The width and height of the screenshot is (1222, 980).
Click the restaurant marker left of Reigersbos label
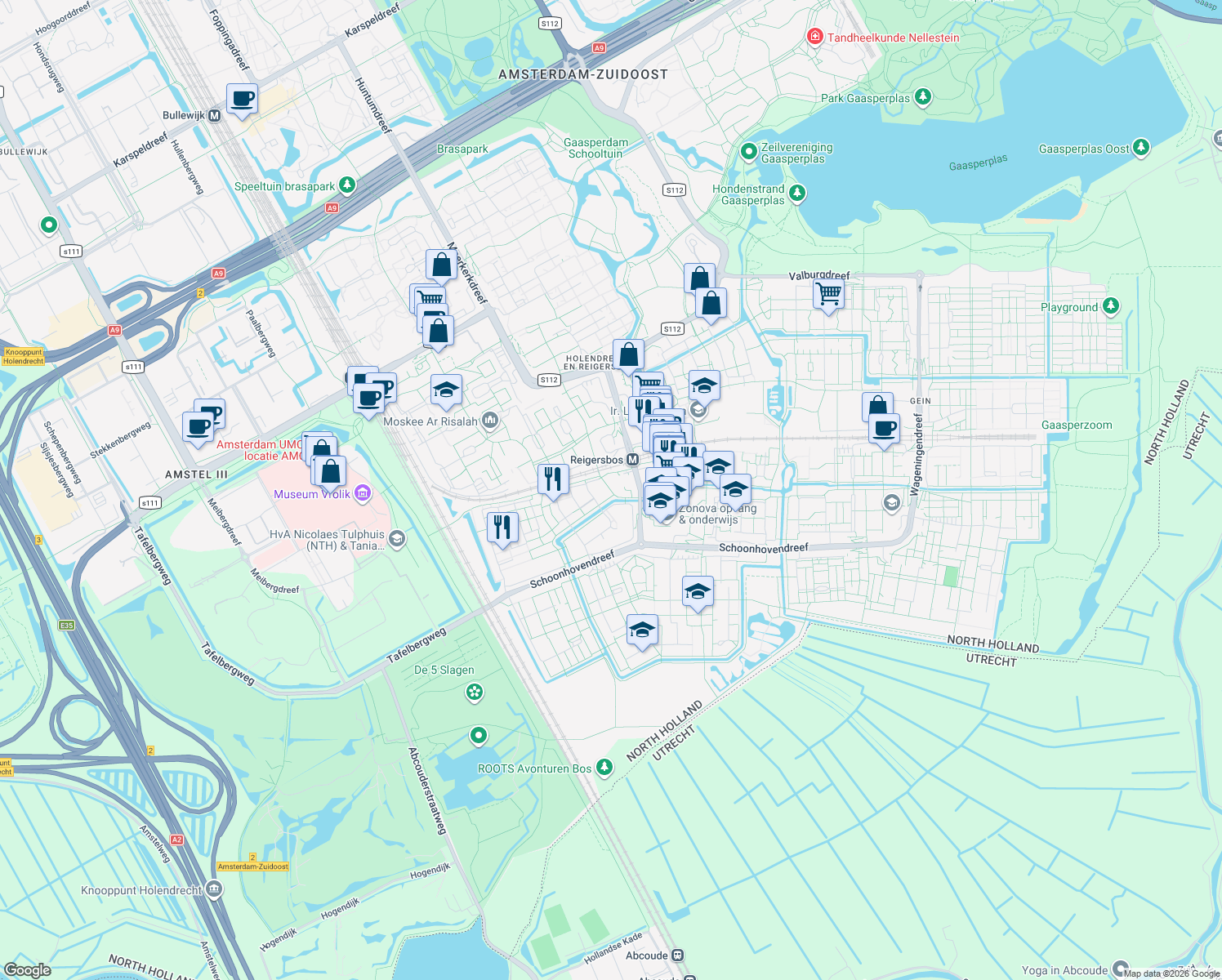click(553, 479)
